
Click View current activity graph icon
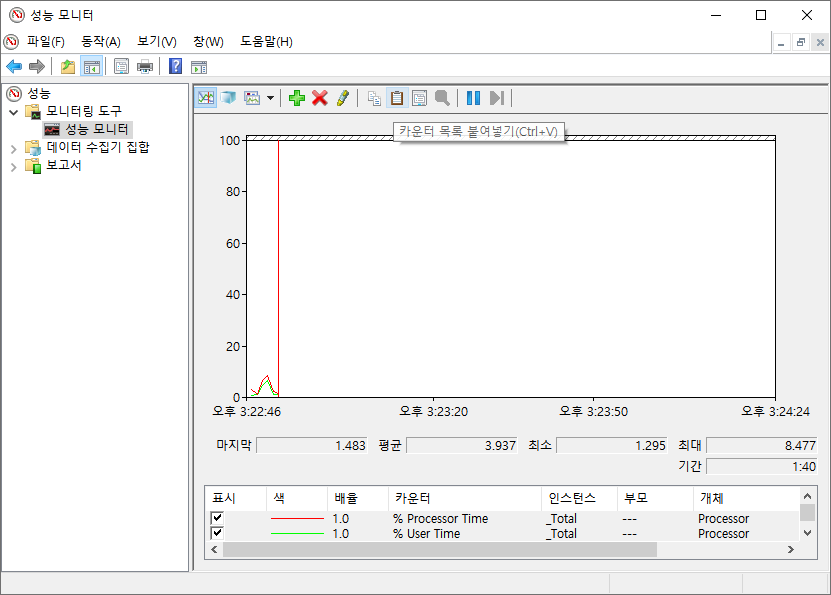tap(206, 98)
